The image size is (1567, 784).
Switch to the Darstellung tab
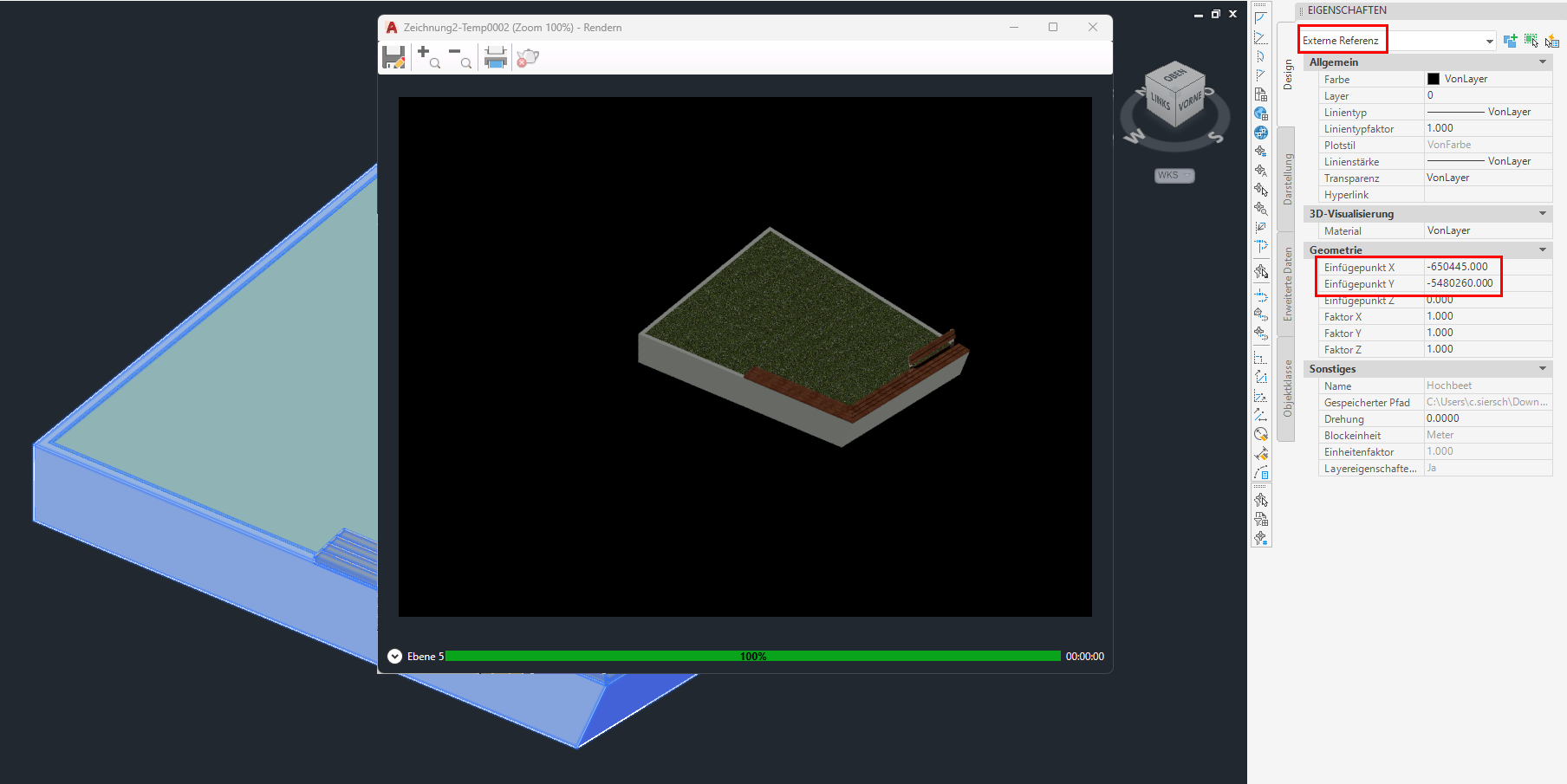coord(1288,178)
